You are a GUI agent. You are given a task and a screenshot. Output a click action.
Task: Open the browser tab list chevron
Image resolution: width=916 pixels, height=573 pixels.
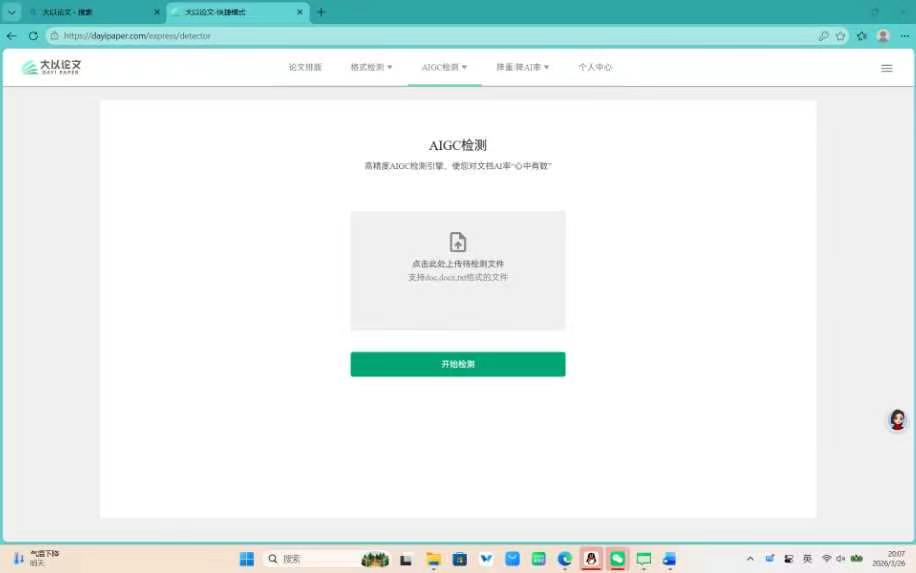[x=12, y=12]
